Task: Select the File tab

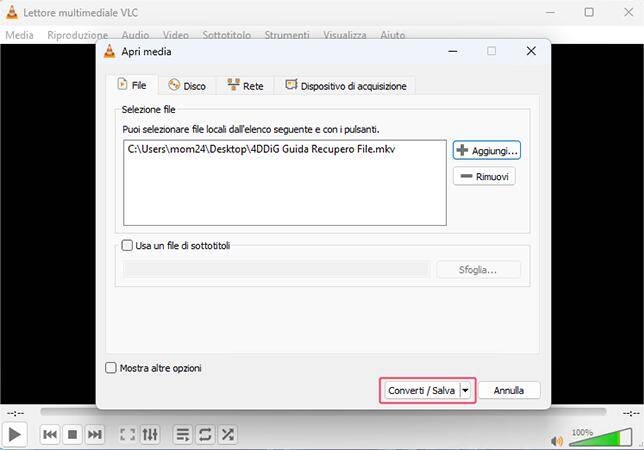Action: click(x=132, y=85)
